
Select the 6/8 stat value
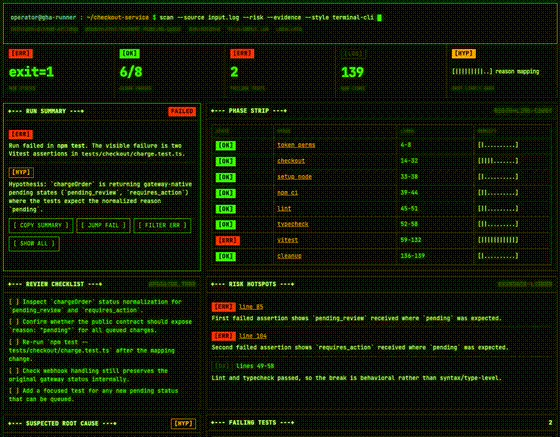(131, 72)
